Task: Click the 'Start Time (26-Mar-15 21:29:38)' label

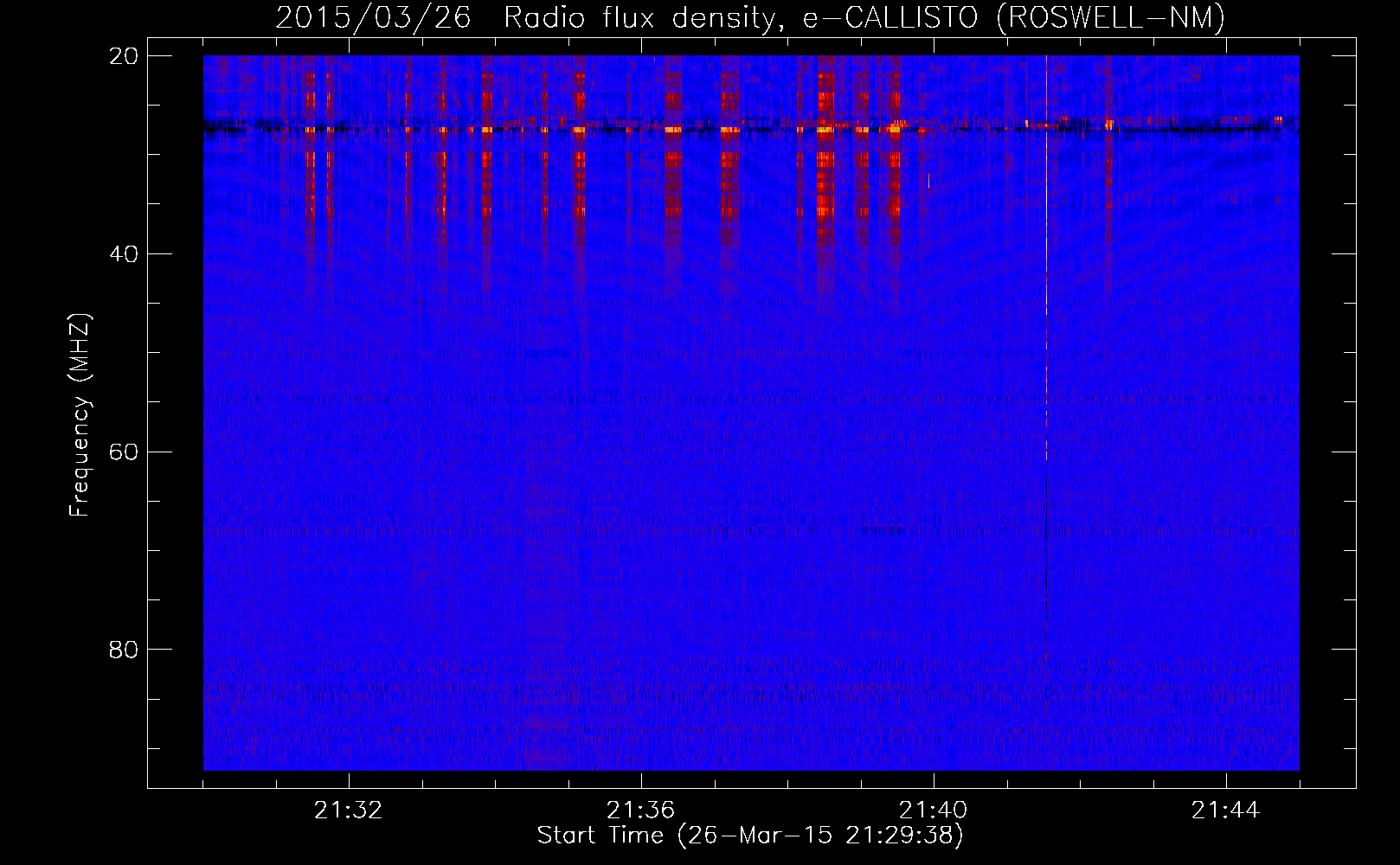Action: [750, 836]
